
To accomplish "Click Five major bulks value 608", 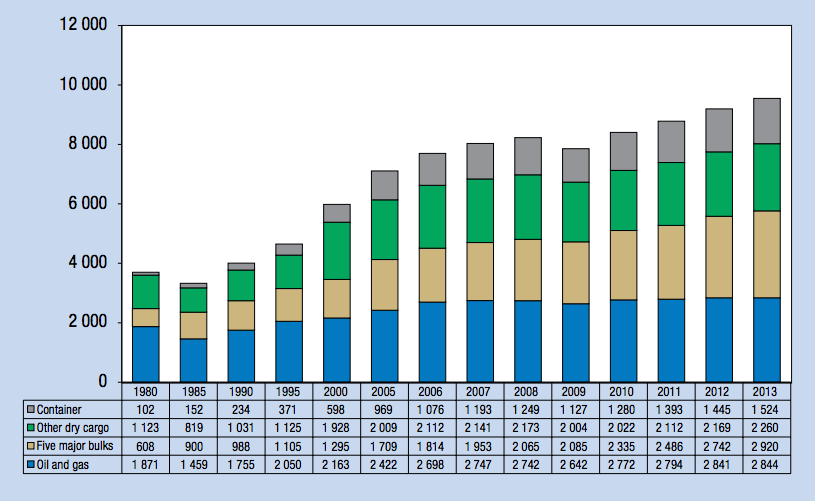I will 145,446.
